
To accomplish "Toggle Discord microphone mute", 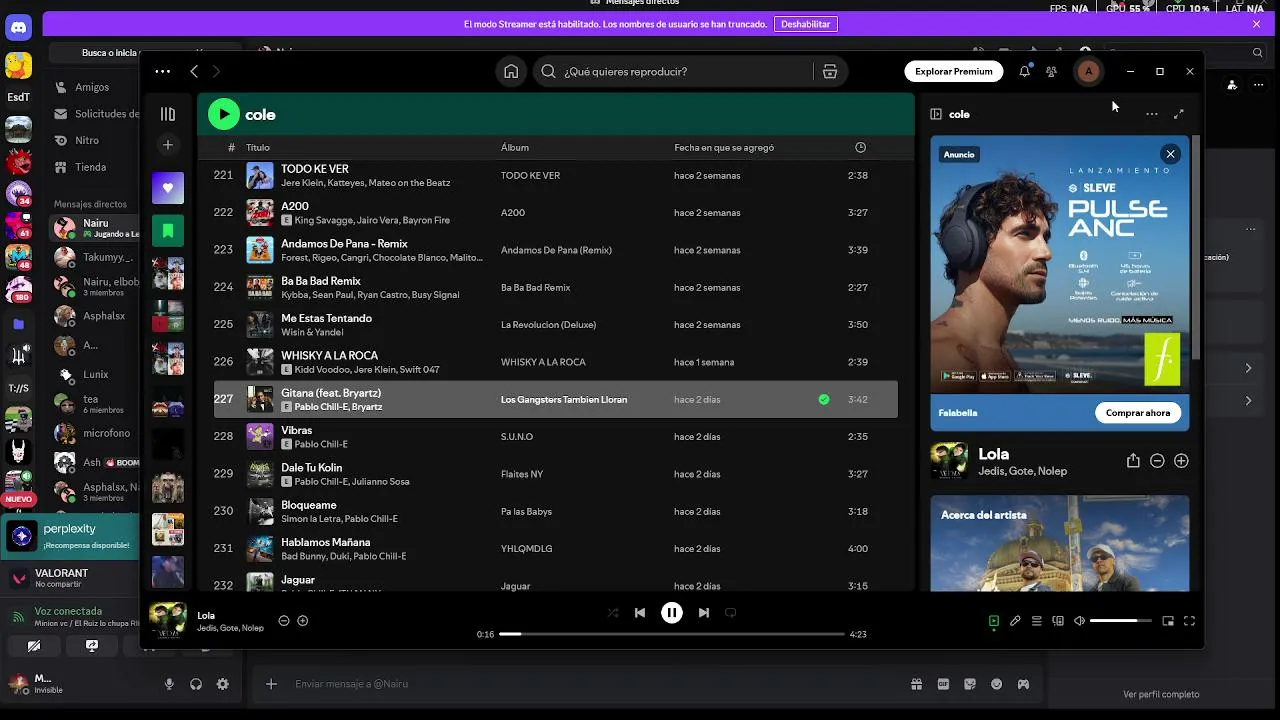I will [x=169, y=684].
